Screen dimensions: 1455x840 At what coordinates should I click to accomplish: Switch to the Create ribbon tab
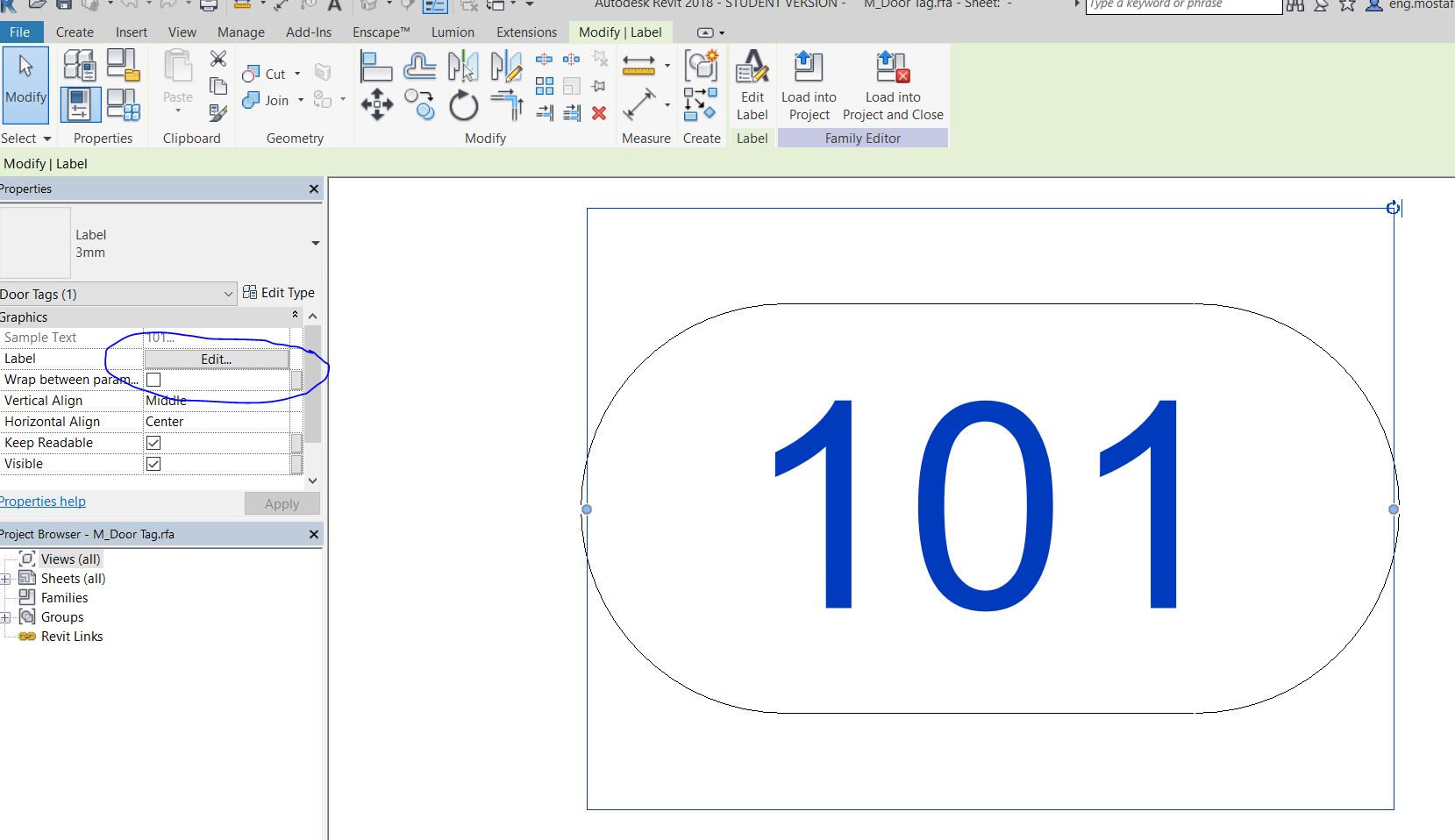75,32
